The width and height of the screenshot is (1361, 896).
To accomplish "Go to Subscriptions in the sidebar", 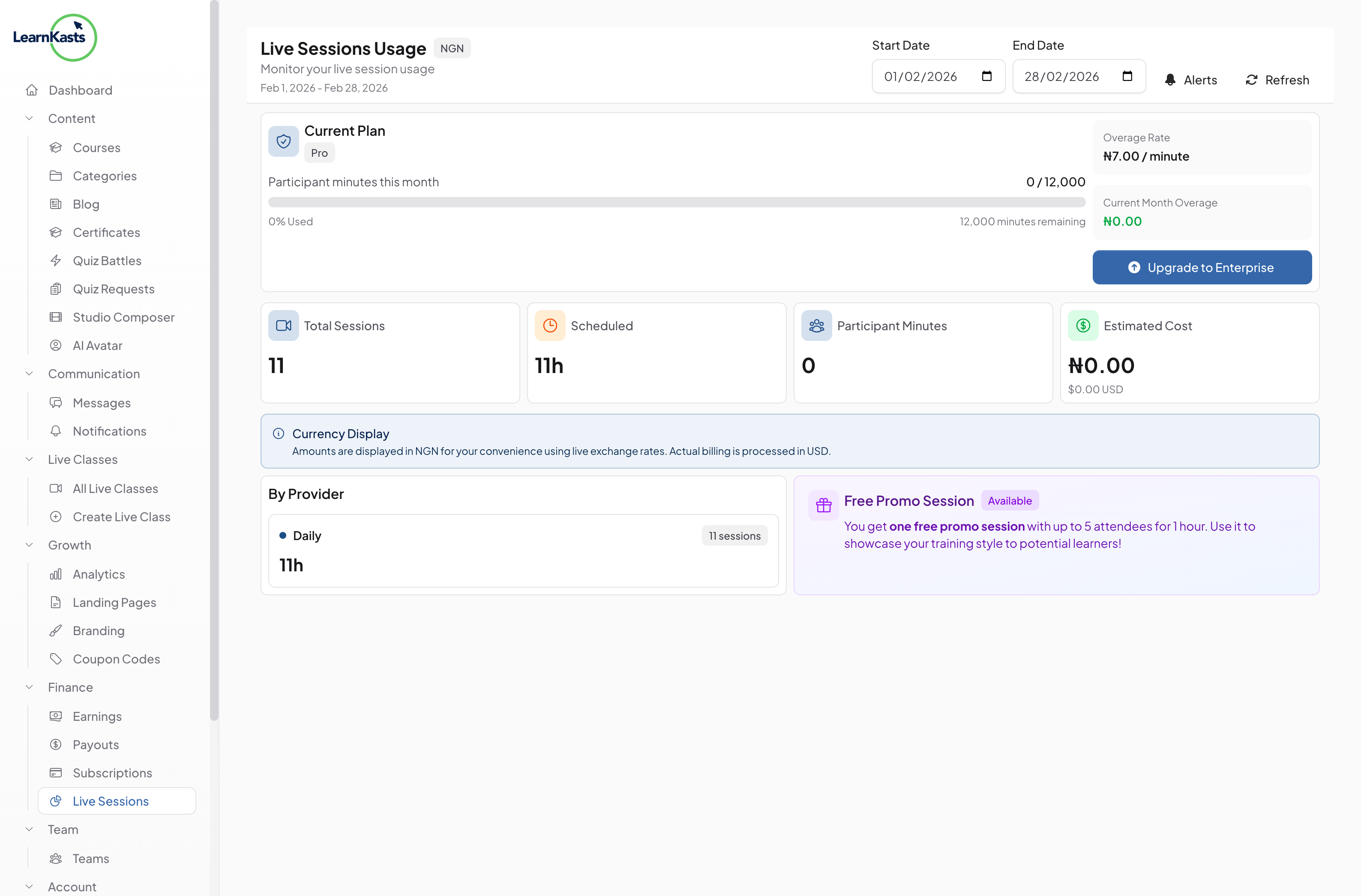I will point(112,773).
